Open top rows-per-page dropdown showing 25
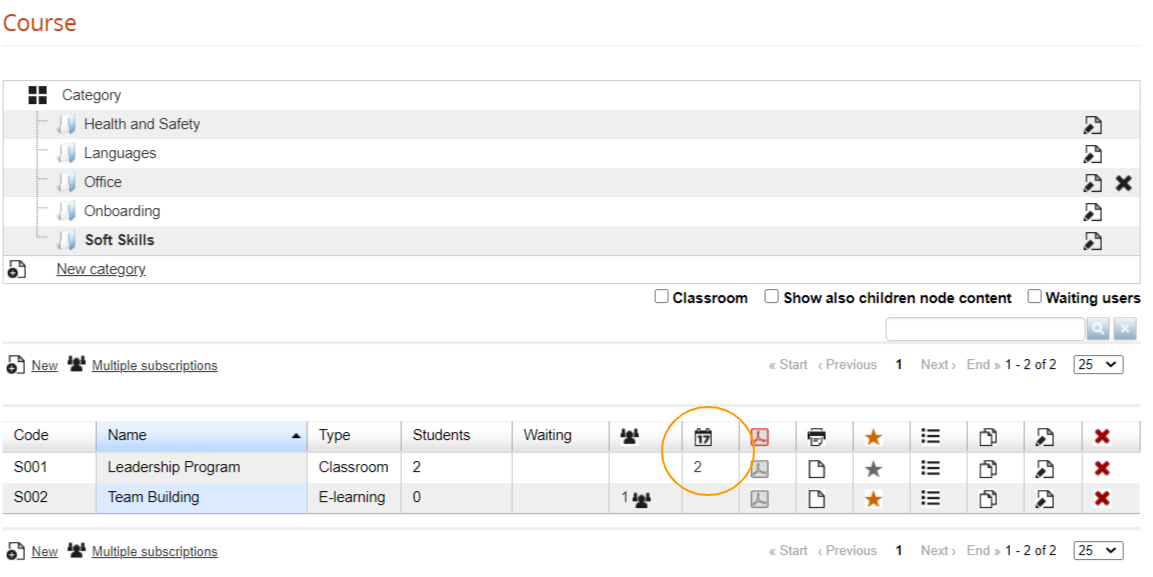The image size is (1153, 577). click(x=1098, y=365)
